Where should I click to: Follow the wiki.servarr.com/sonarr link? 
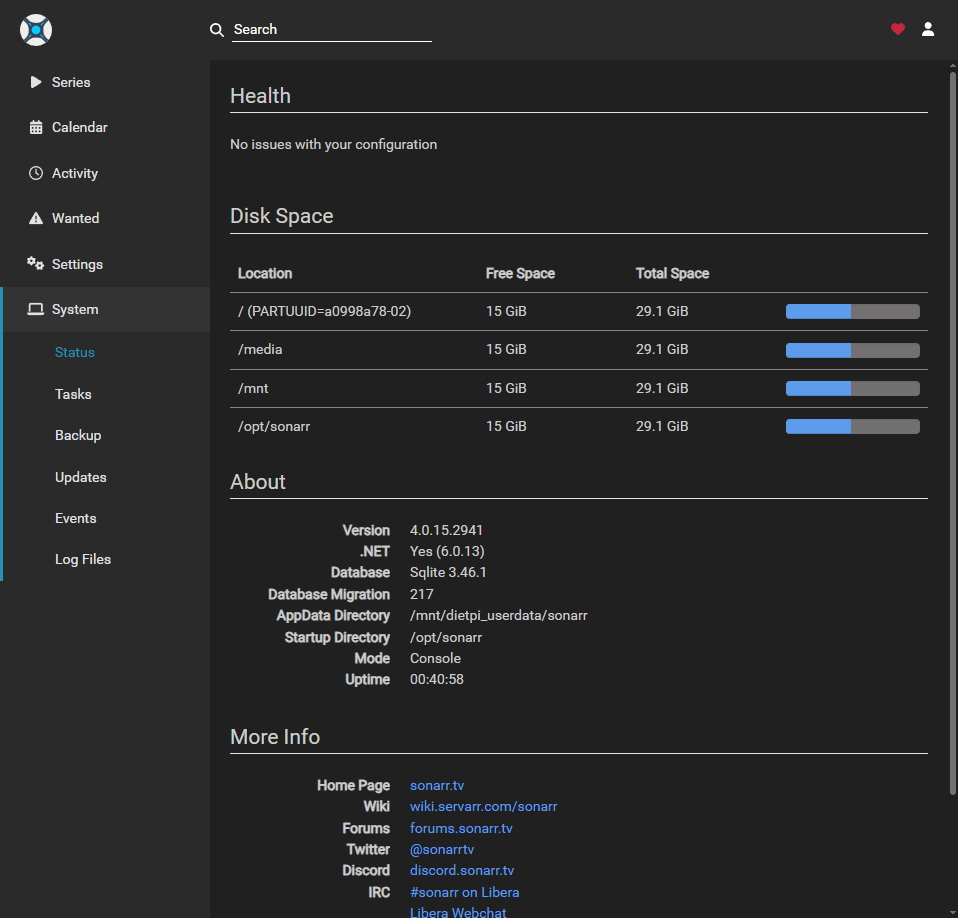point(483,807)
